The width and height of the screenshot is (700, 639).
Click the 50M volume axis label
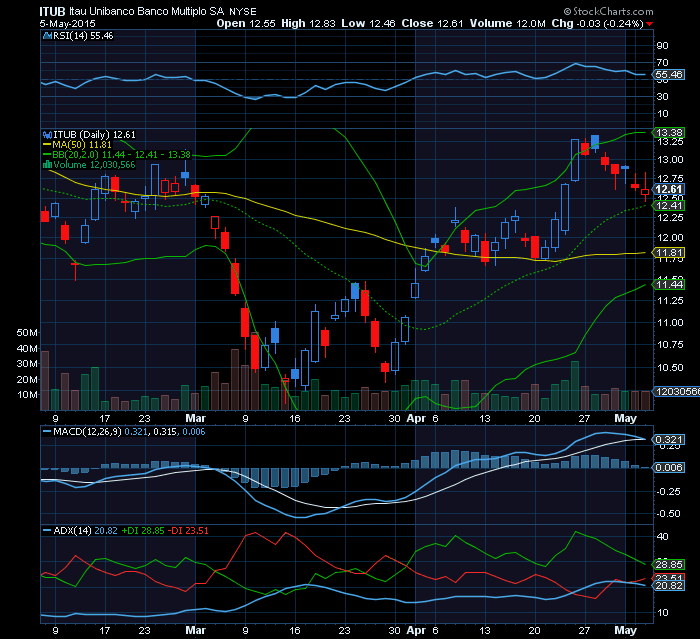(x=27, y=333)
